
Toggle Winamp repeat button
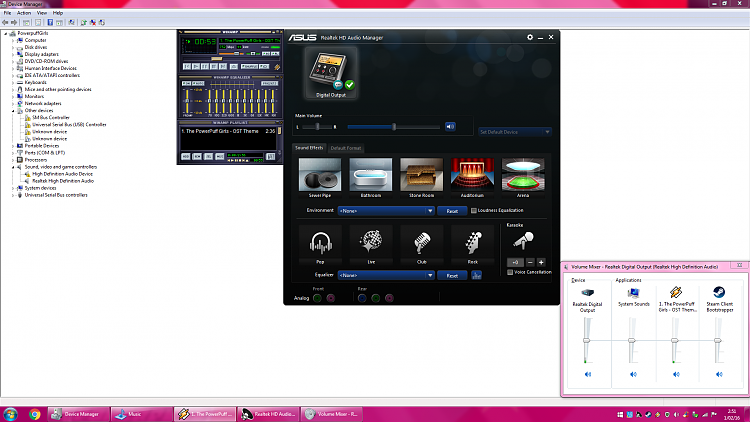click(x=264, y=67)
